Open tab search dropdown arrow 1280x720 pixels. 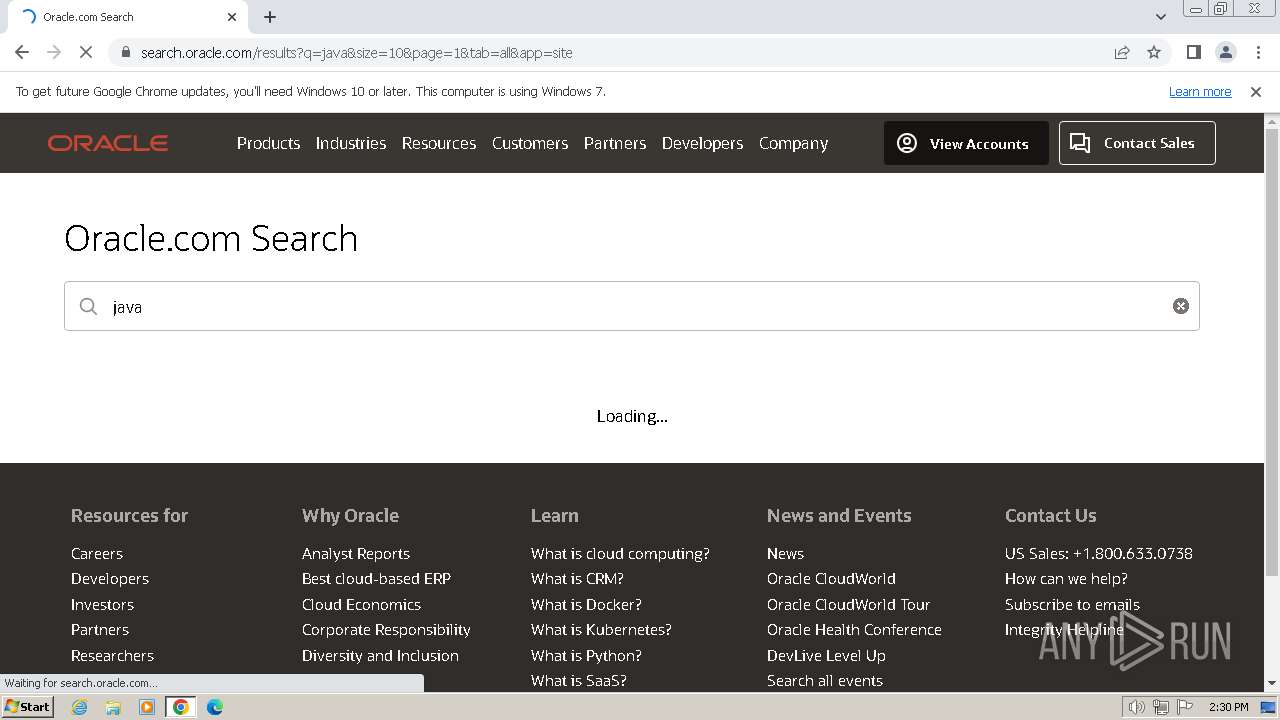coord(1161,17)
